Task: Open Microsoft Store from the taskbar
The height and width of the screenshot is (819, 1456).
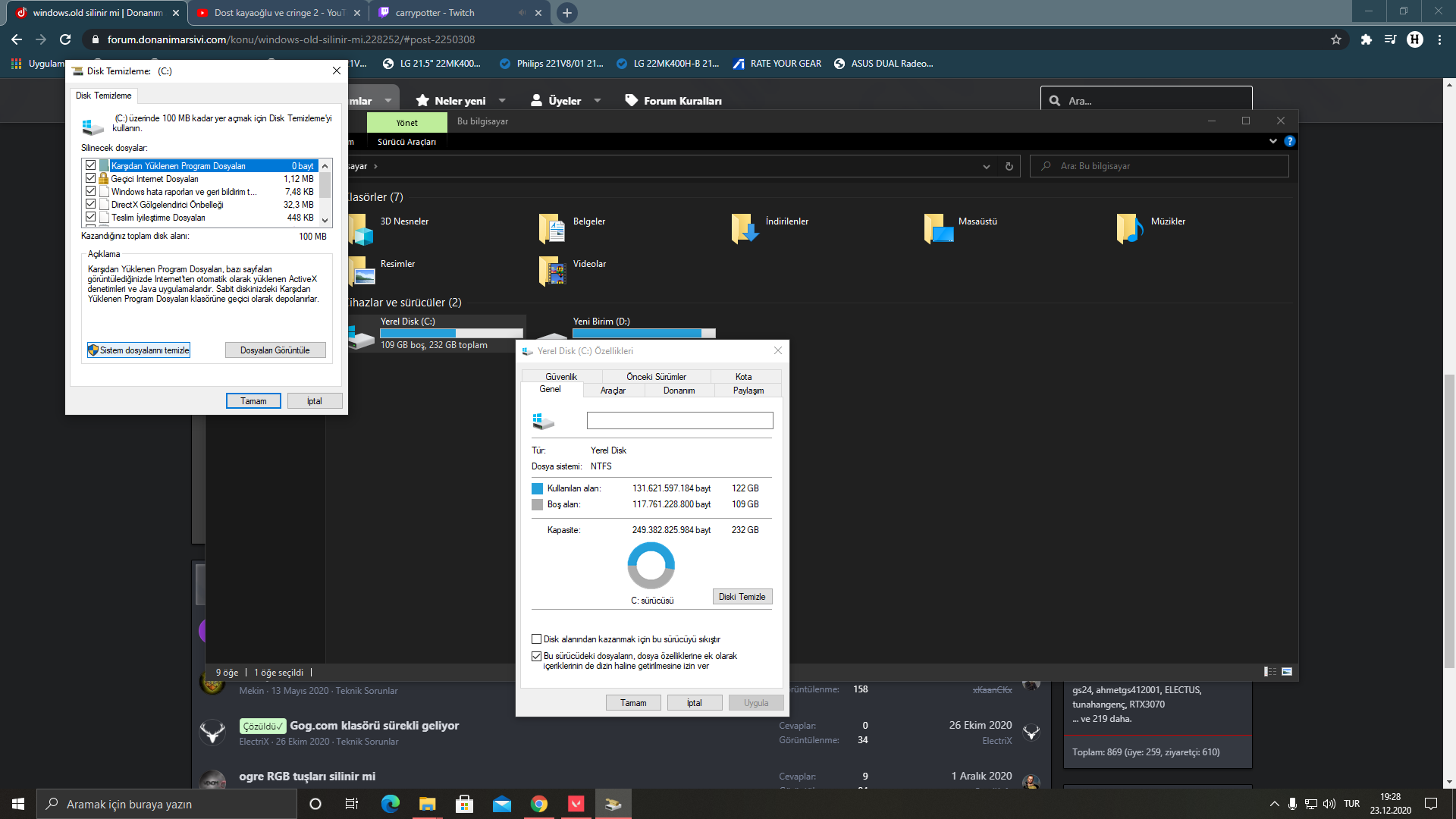Action: coord(464,804)
